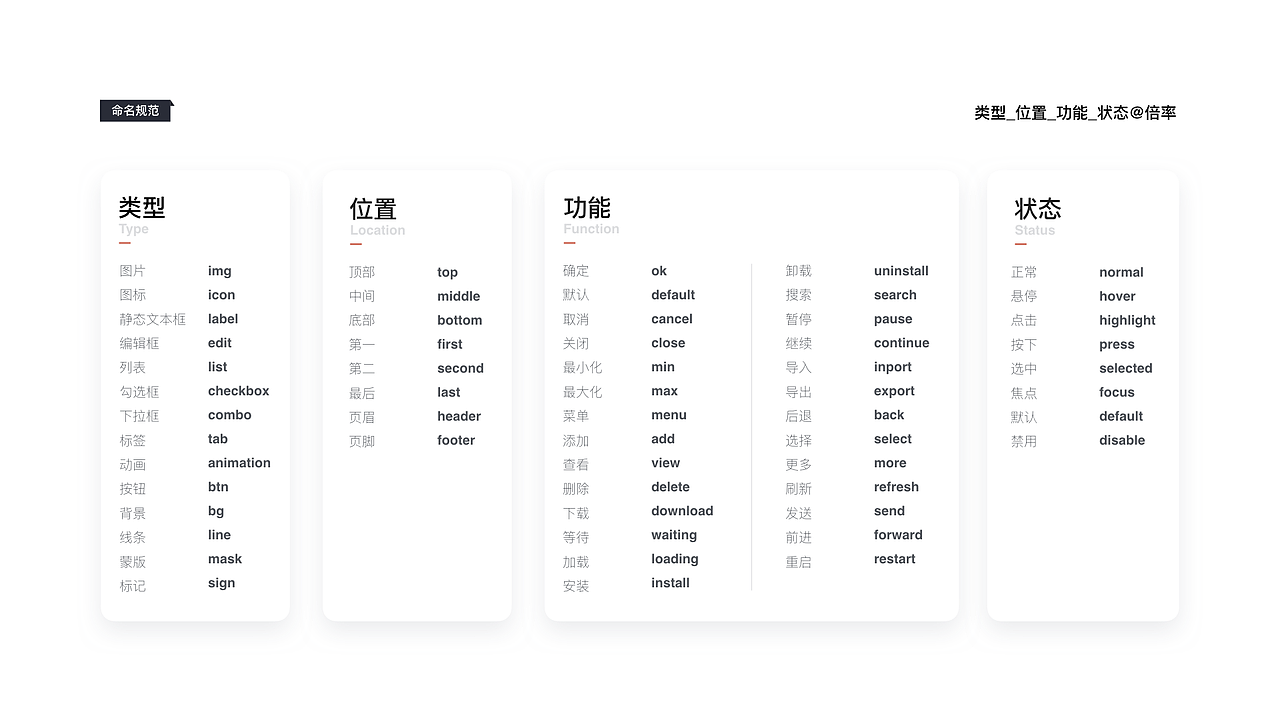
Task: Click the 'max' entry
Action: tap(664, 391)
